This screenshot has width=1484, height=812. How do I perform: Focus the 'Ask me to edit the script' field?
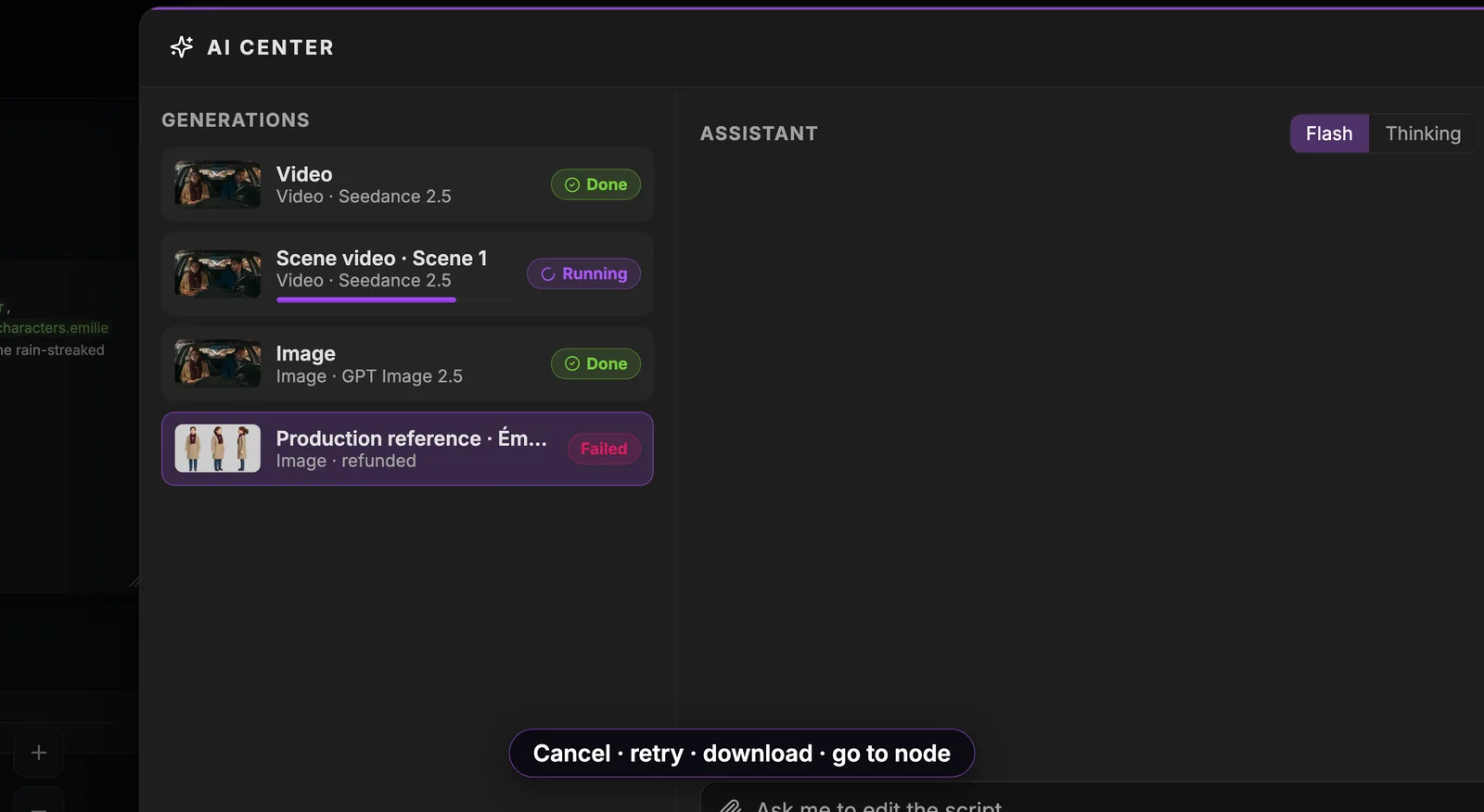tap(1093, 799)
